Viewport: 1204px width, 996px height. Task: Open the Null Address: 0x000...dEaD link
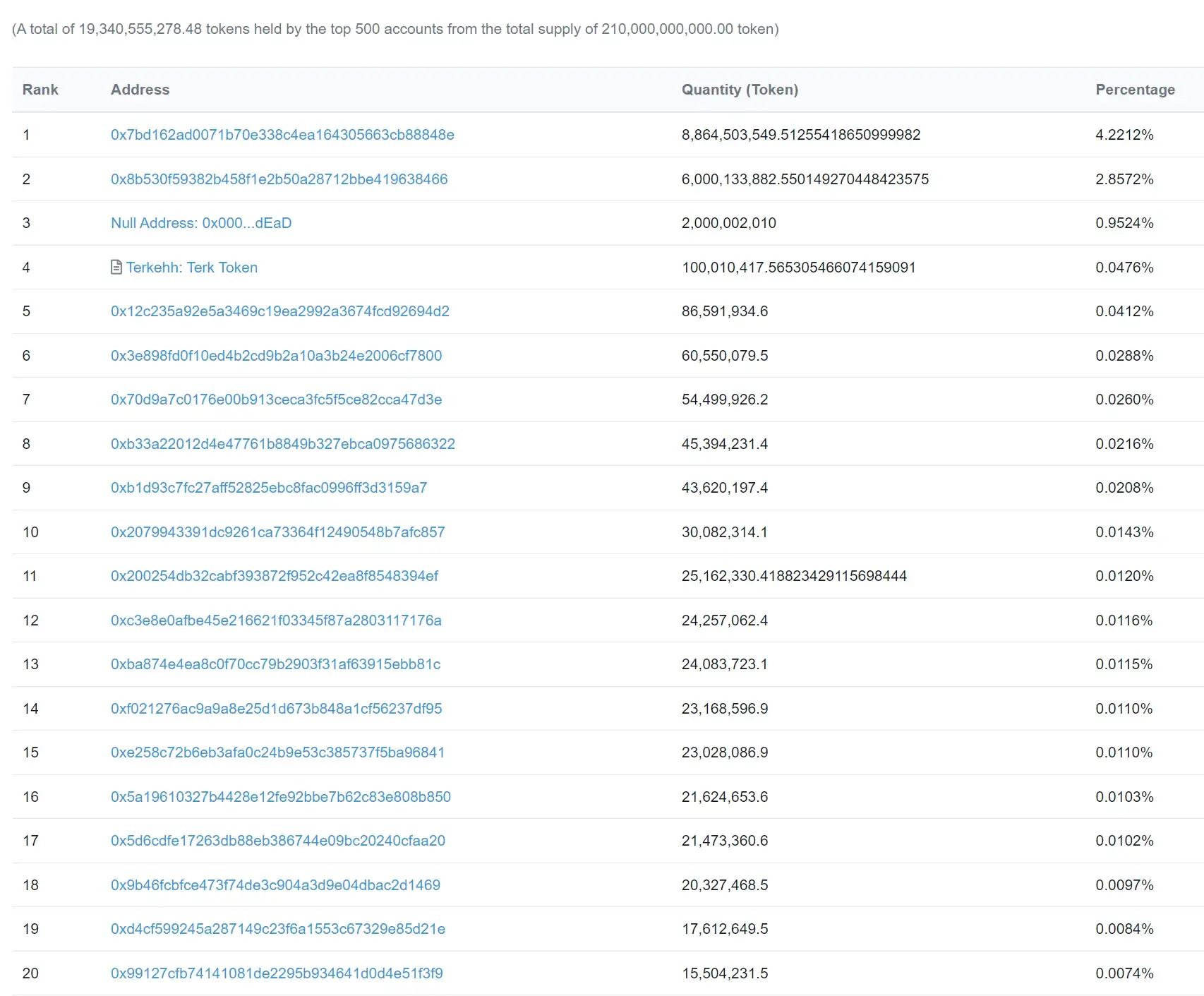[201, 223]
